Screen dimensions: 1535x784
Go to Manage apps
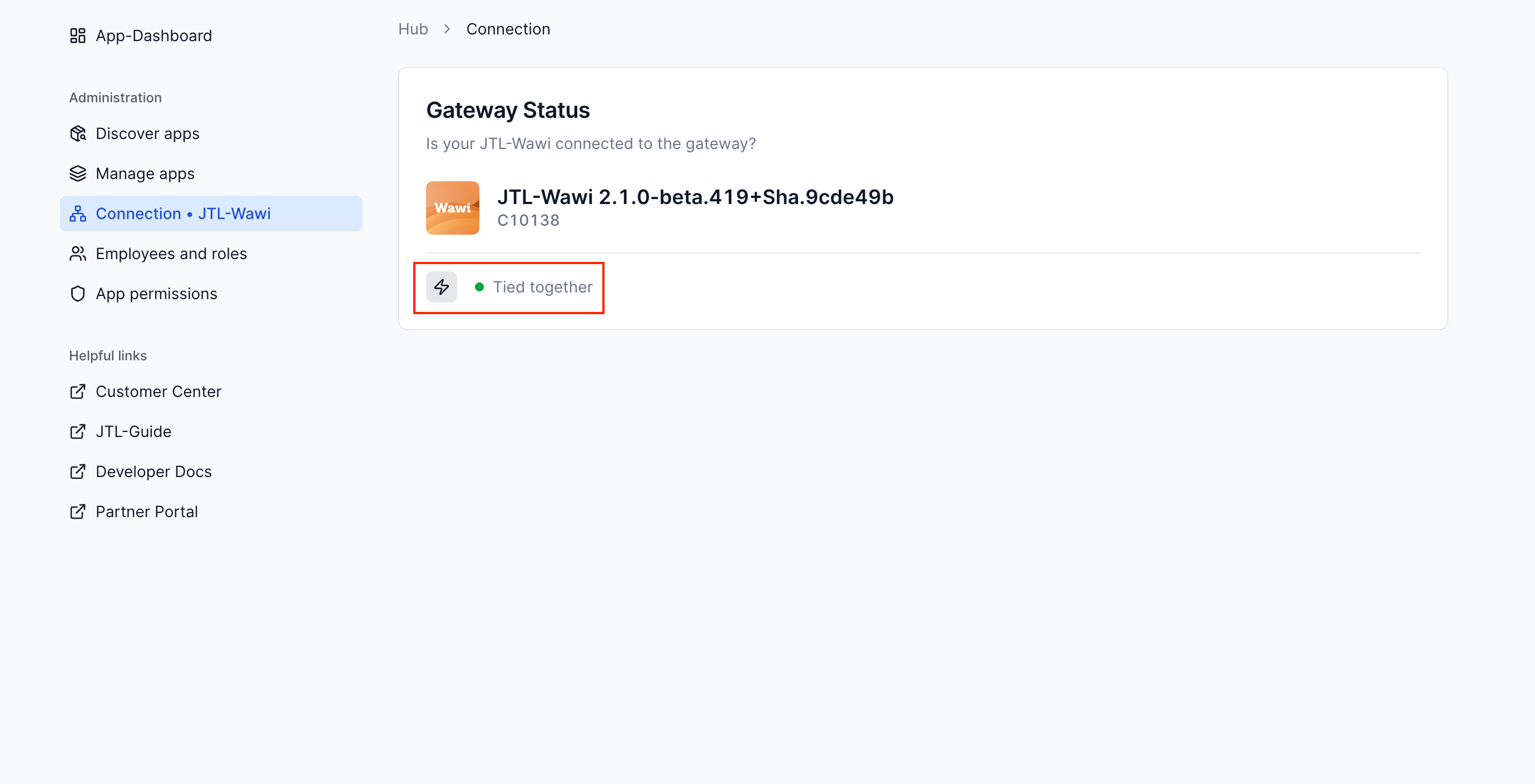point(145,173)
